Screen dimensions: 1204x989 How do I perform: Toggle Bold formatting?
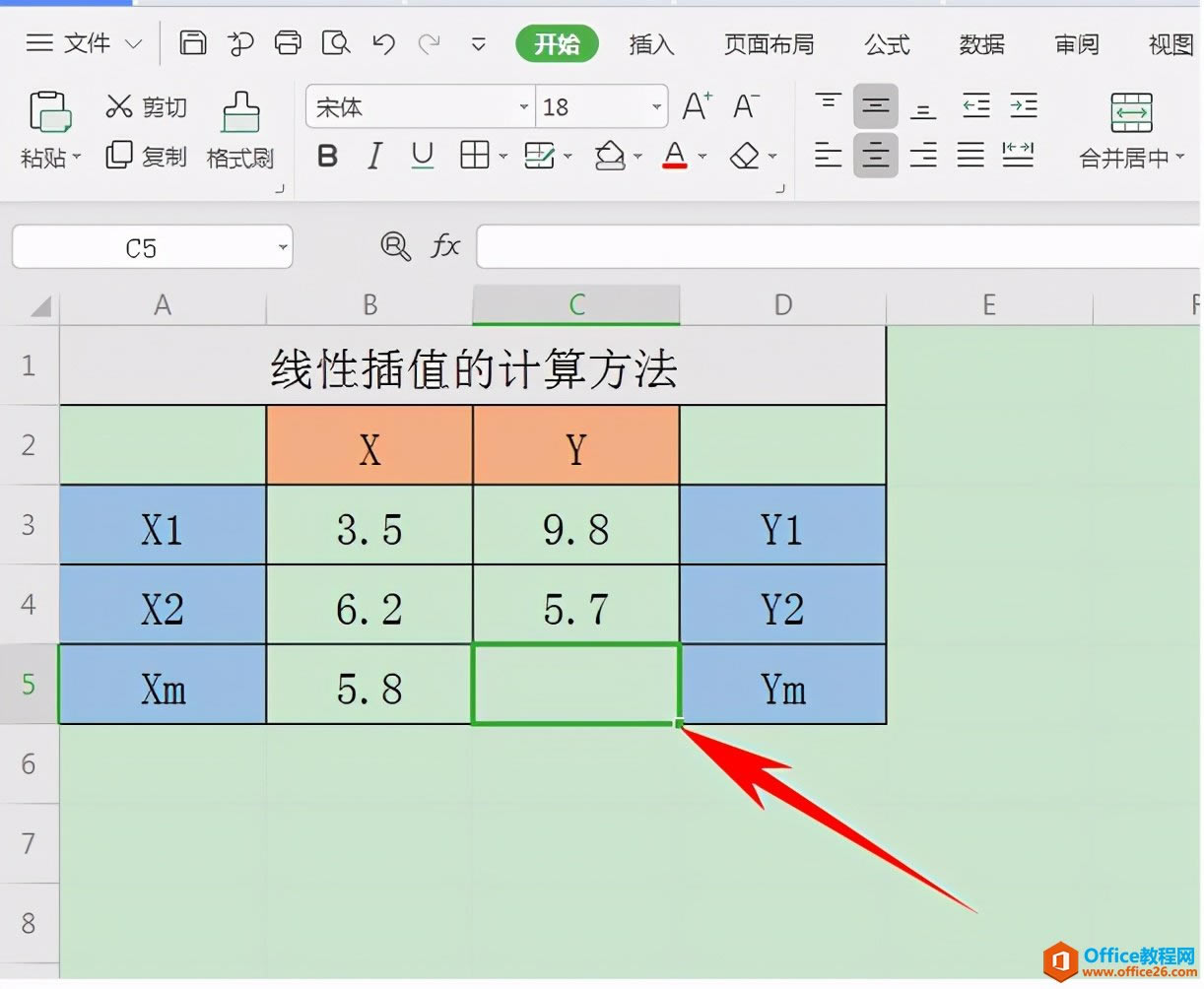tap(328, 156)
